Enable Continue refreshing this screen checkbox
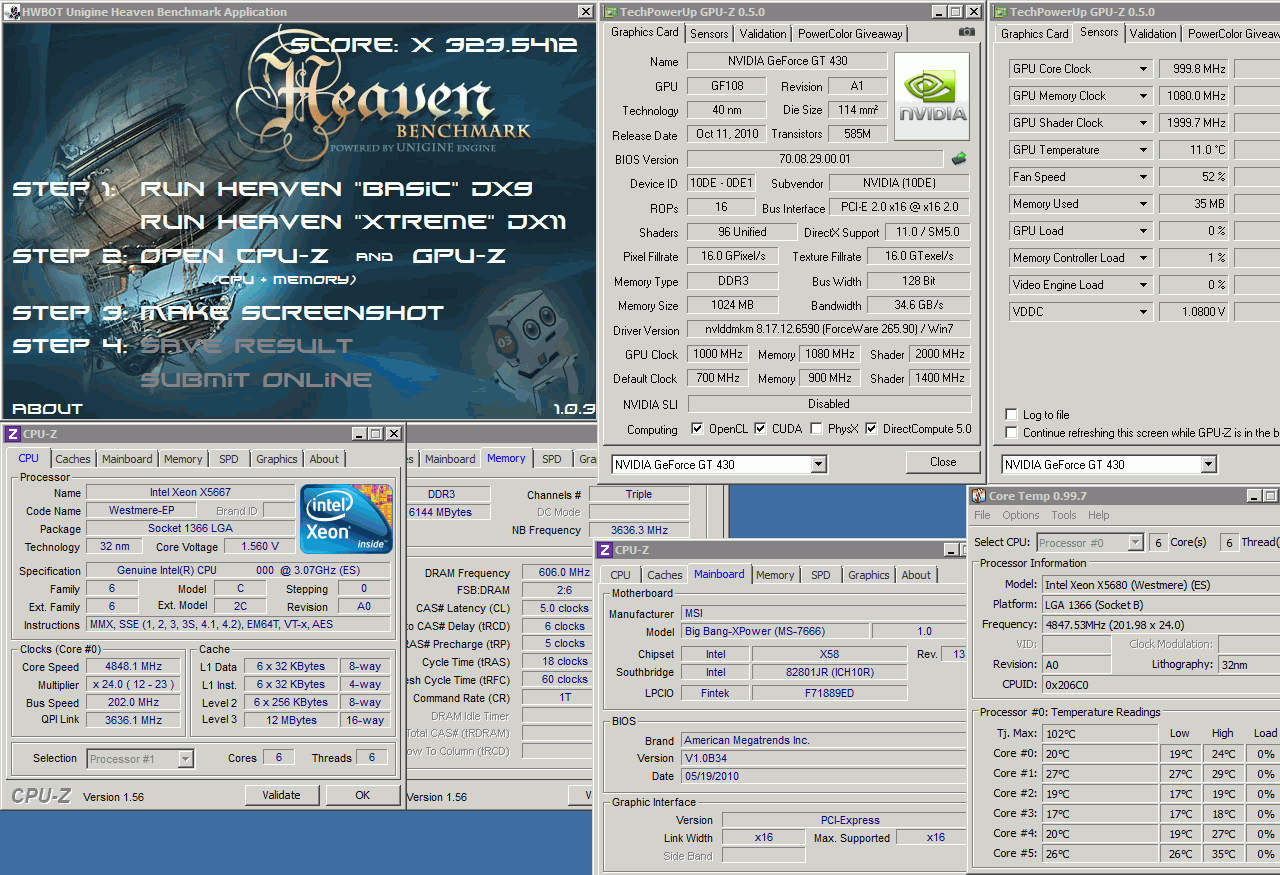This screenshot has width=1280, height=875. [1012, 433]
